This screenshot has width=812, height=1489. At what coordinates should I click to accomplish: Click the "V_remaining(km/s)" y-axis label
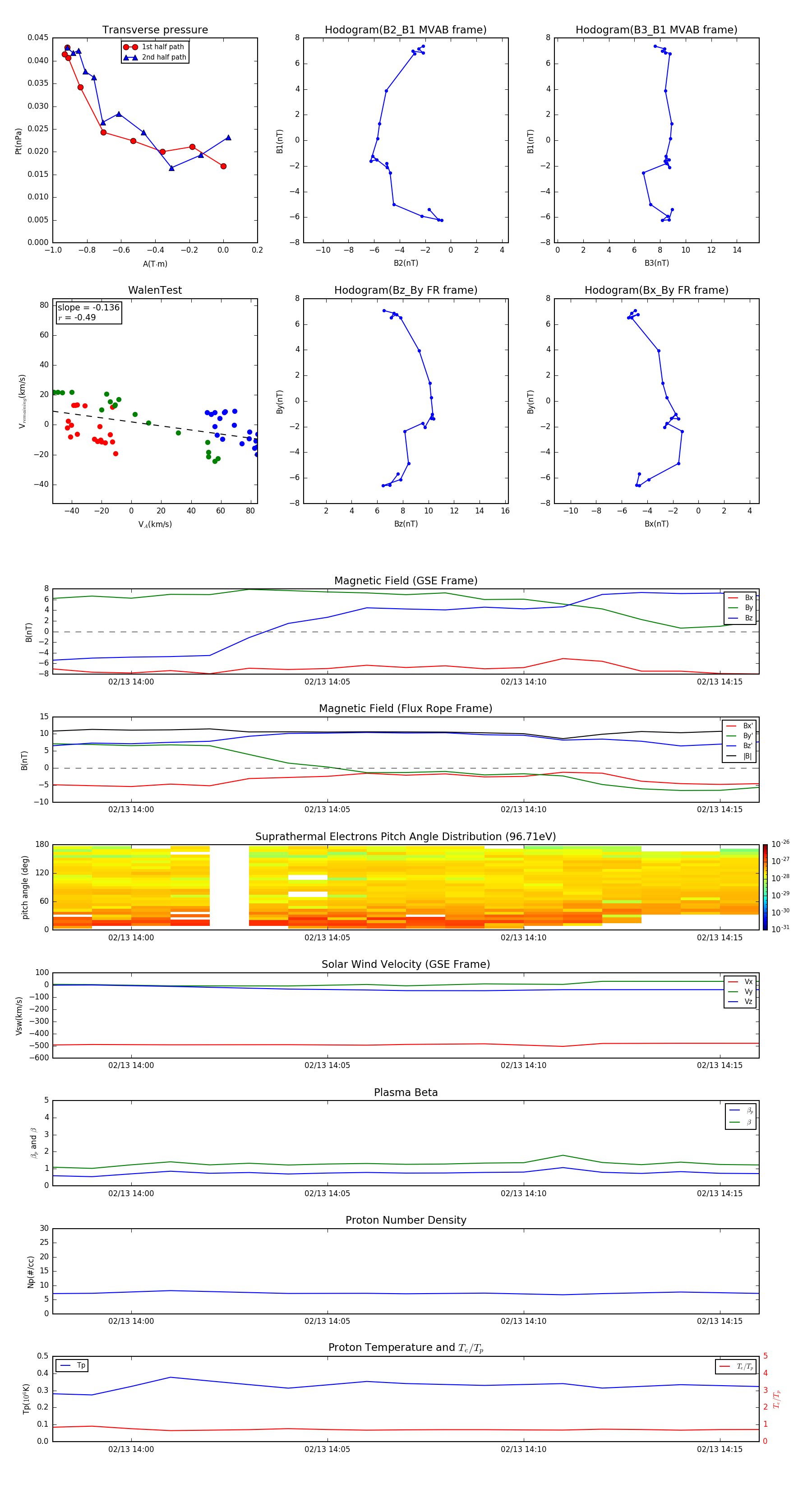click(22, 401)
